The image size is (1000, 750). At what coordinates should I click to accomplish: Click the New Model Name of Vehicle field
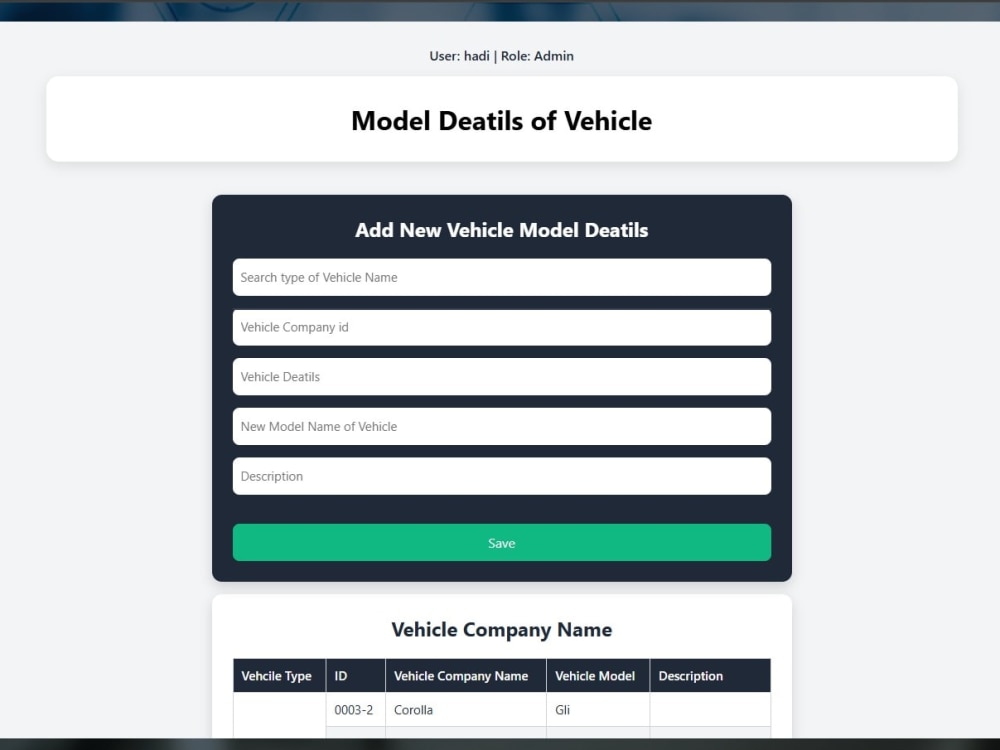tap(501, 427)
